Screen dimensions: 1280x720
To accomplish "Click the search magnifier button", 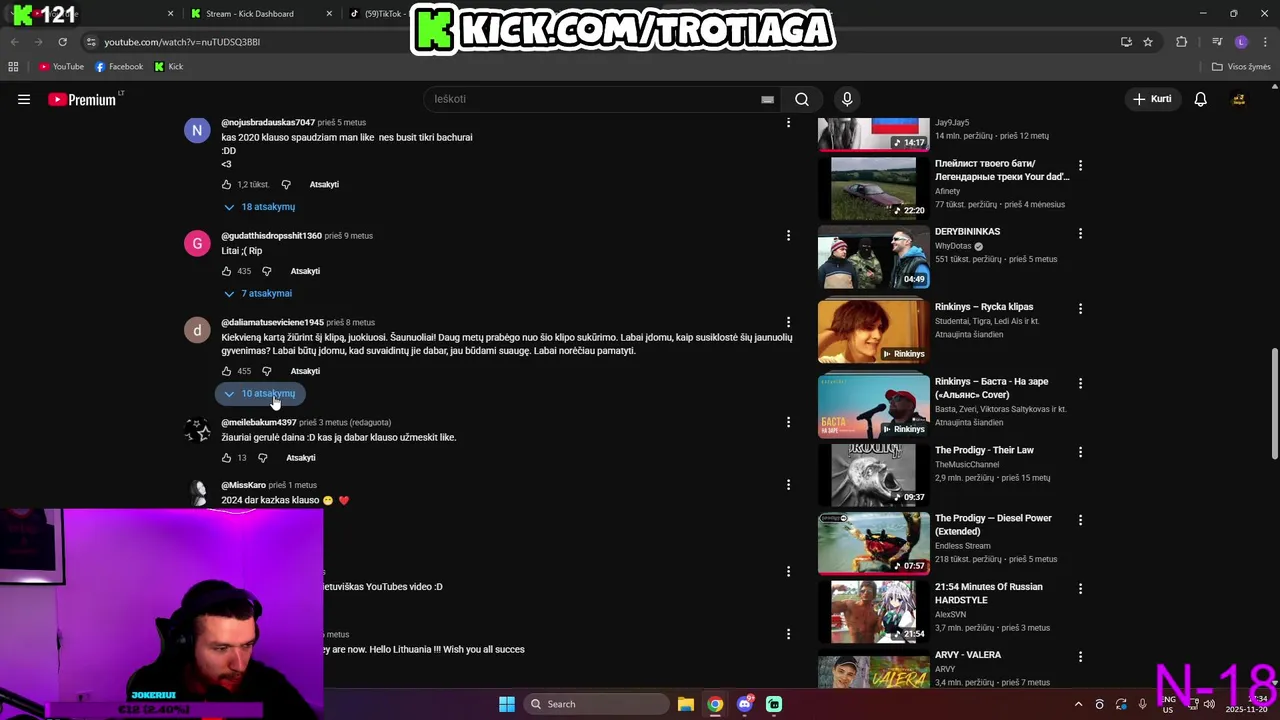I will (x=802, y=99).
